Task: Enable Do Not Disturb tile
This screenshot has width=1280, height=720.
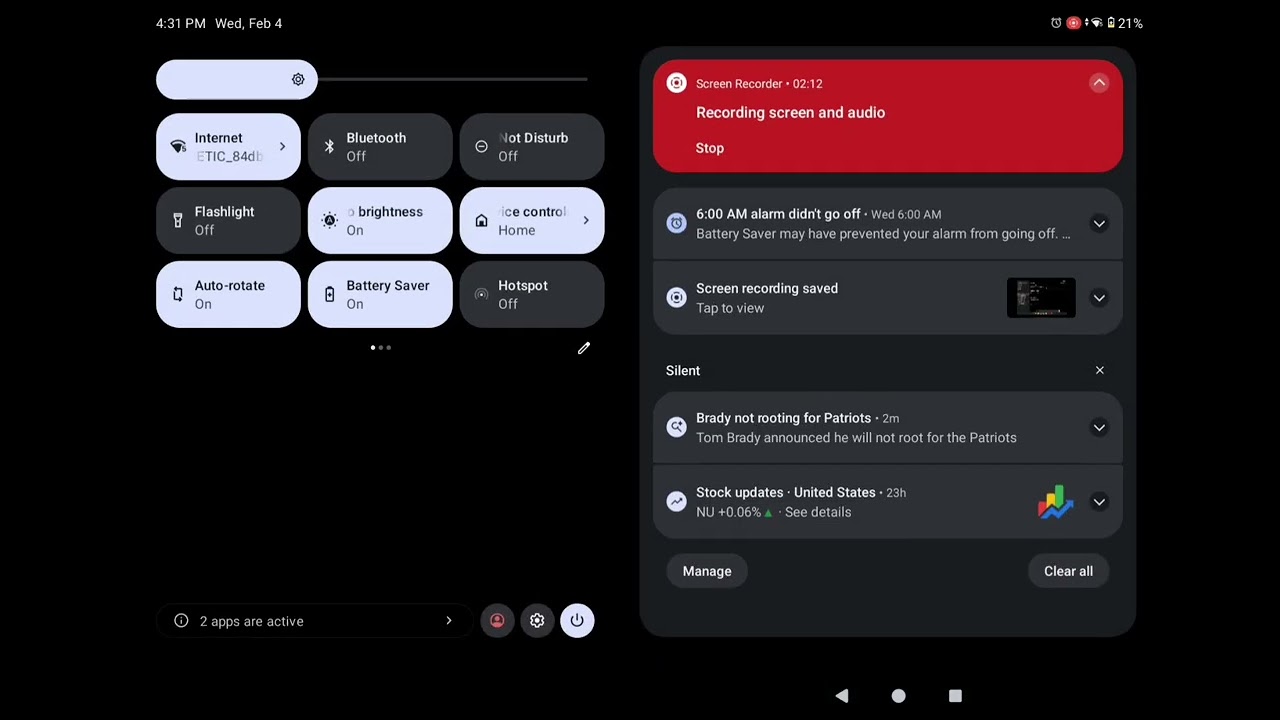Action: pos(532,147)
